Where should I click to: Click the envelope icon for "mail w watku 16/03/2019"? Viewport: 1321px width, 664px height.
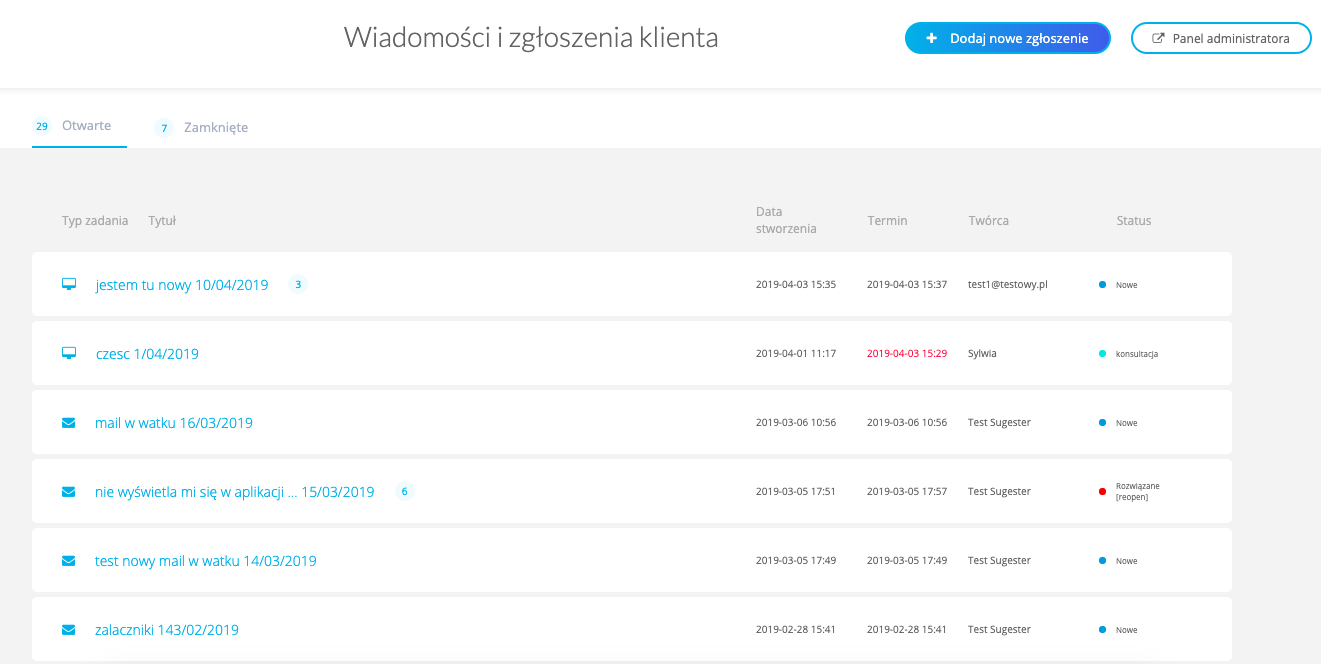(x=68, y=422)
